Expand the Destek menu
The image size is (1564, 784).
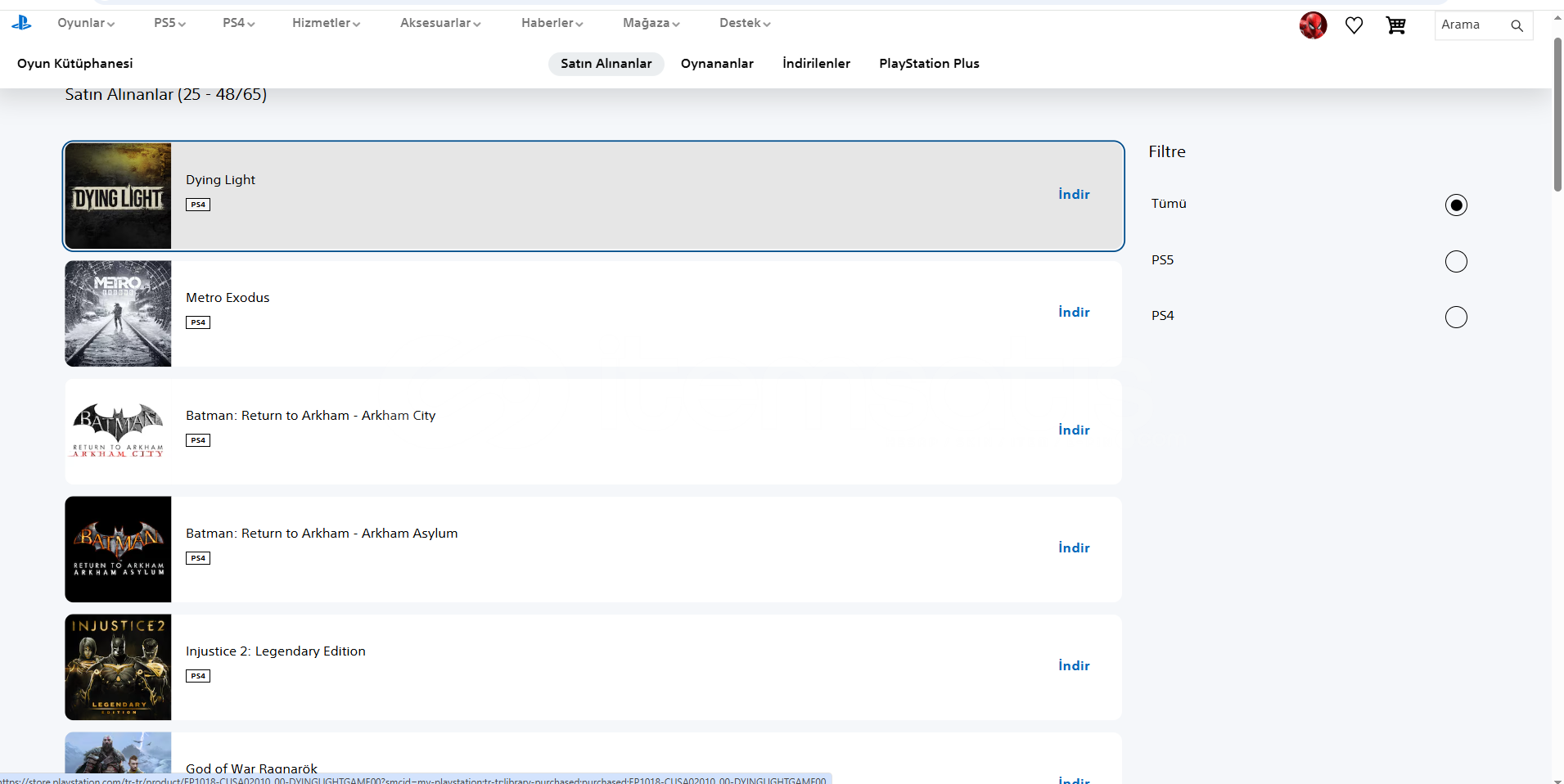(745, 23)
